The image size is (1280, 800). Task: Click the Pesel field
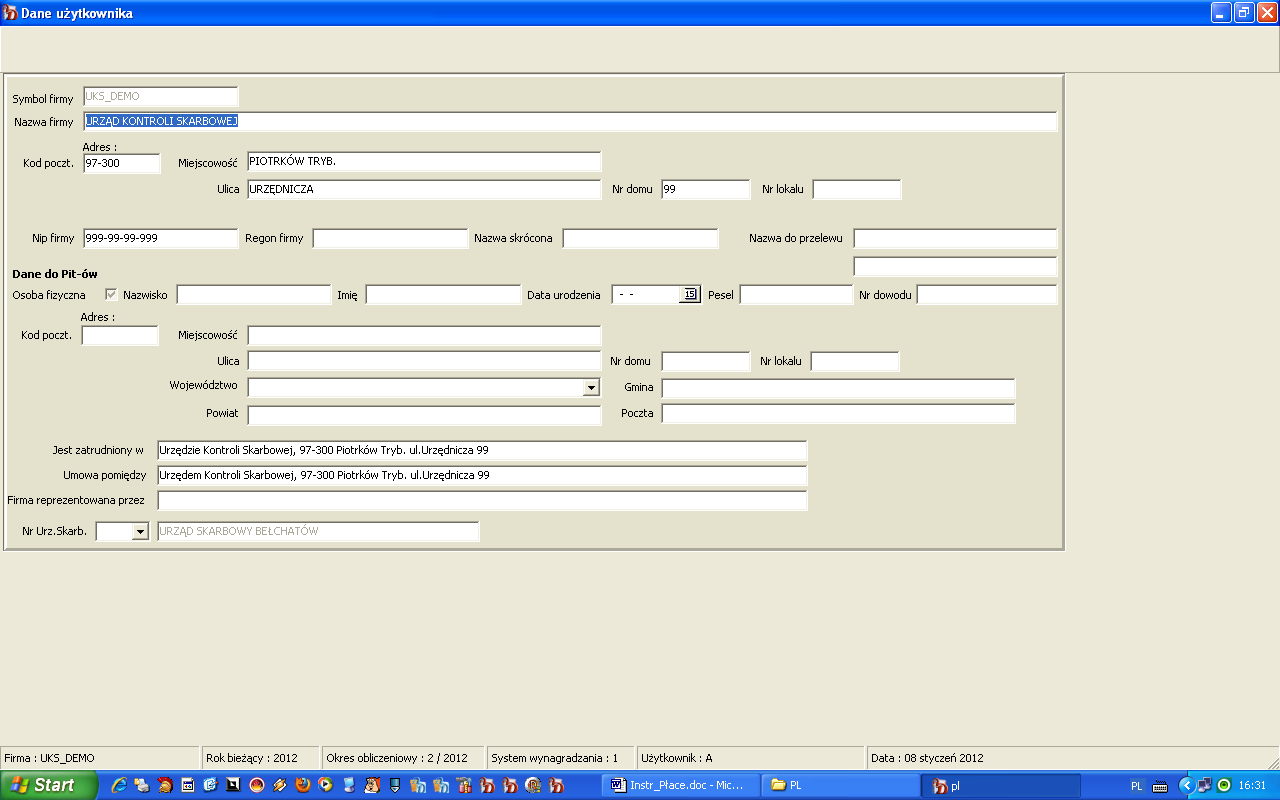(796, 295)
